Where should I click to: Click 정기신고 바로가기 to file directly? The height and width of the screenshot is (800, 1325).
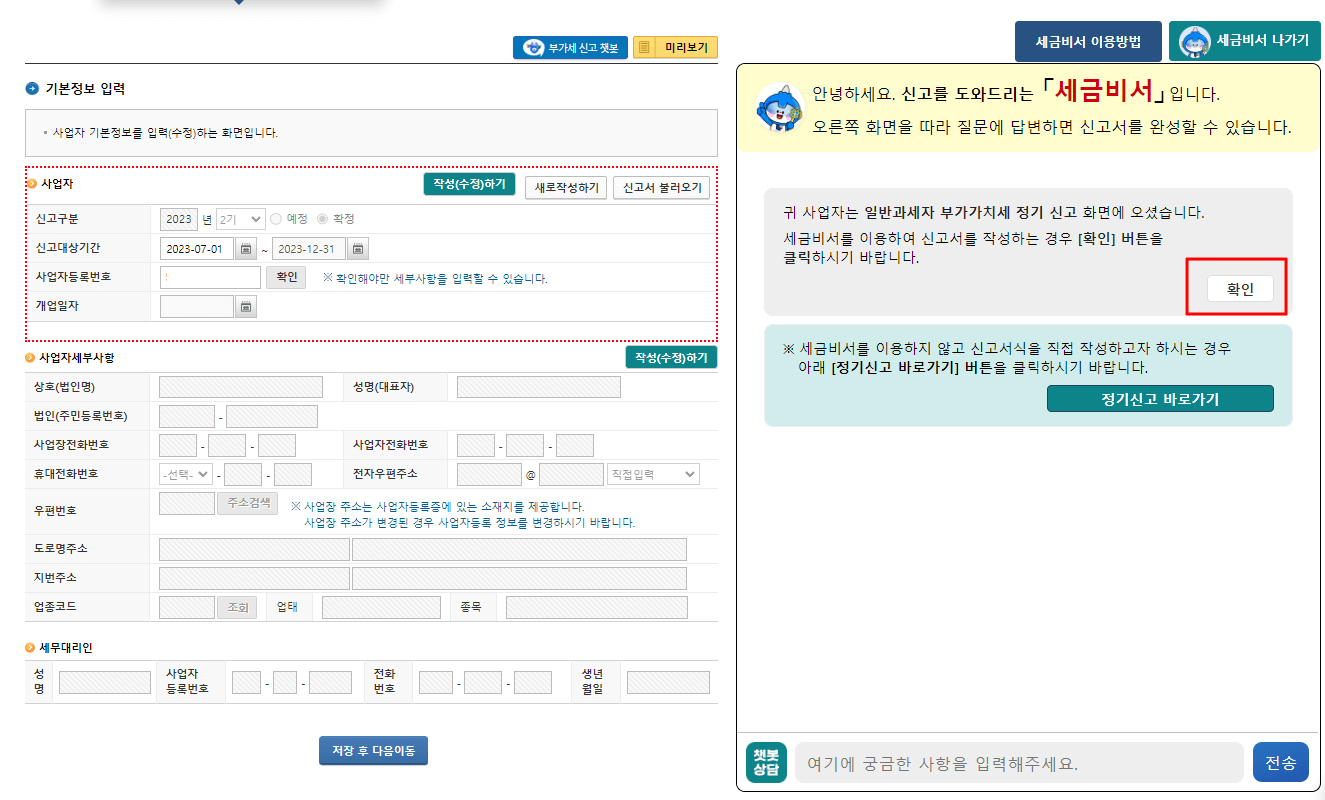[1160, 397]
